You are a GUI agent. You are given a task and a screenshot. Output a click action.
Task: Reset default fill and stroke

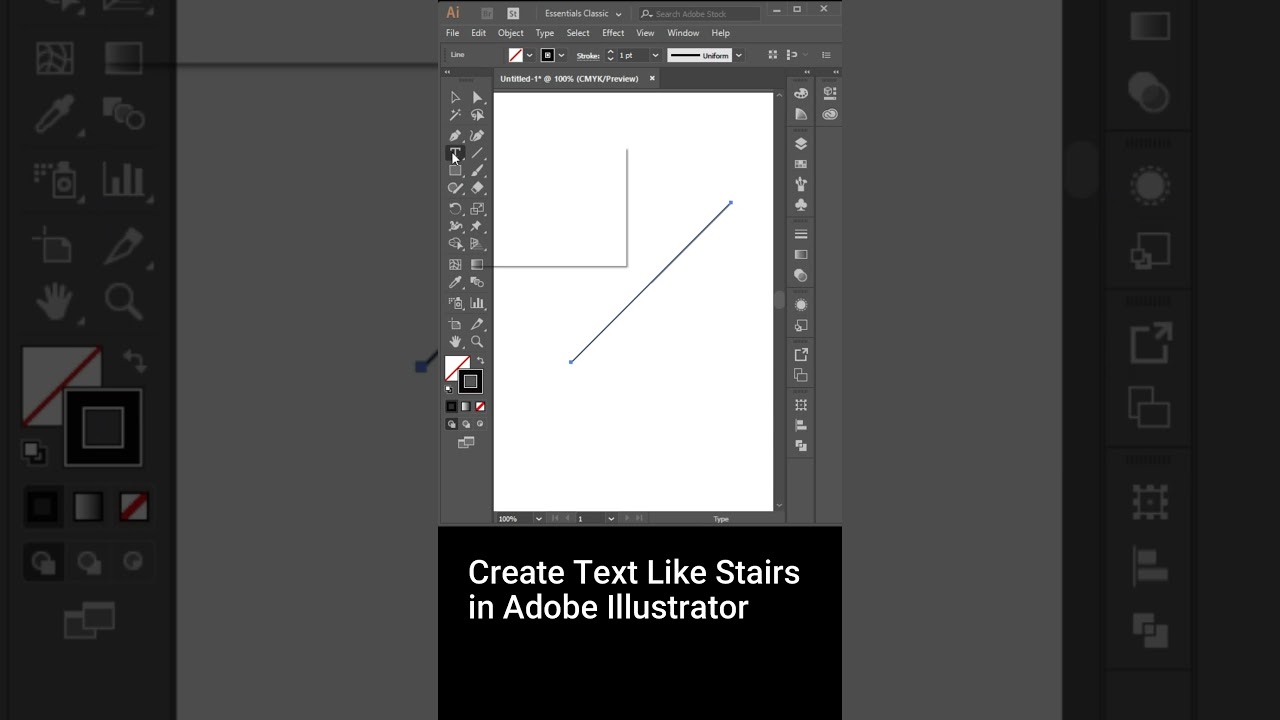[x=448, y=388]
